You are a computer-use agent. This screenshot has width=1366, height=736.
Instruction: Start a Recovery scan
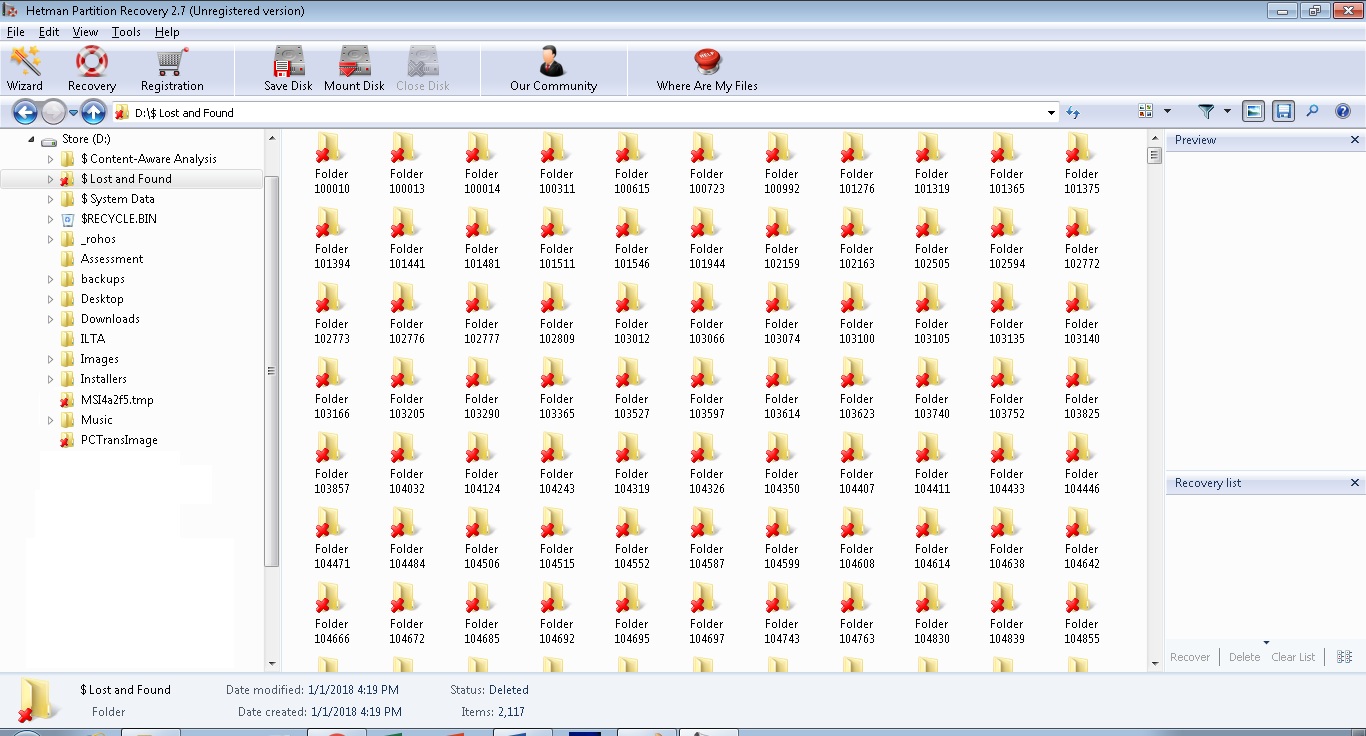coord(91,68)
